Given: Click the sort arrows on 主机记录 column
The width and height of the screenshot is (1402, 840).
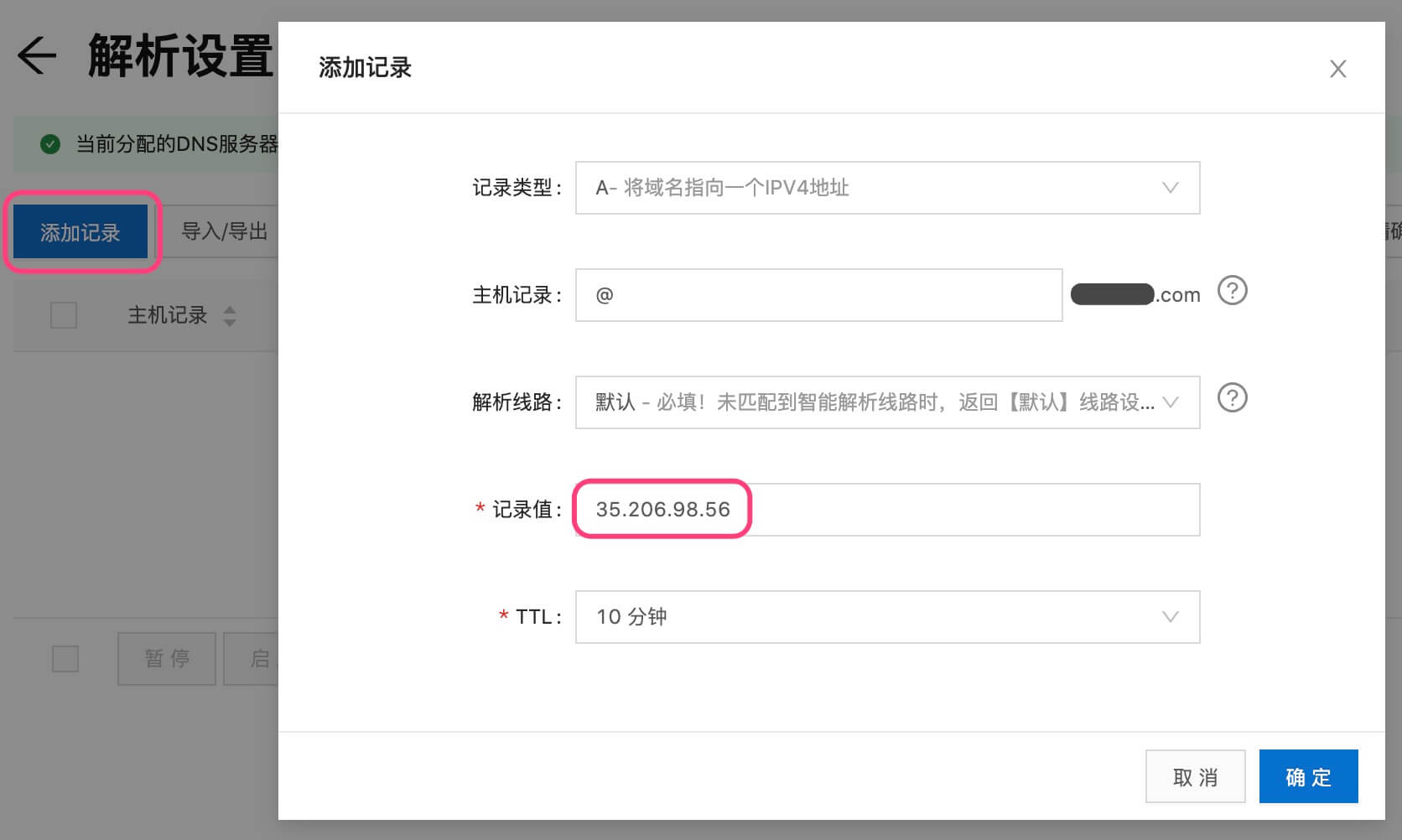Looking at the screenshot, I should click(x=228, y=315).
